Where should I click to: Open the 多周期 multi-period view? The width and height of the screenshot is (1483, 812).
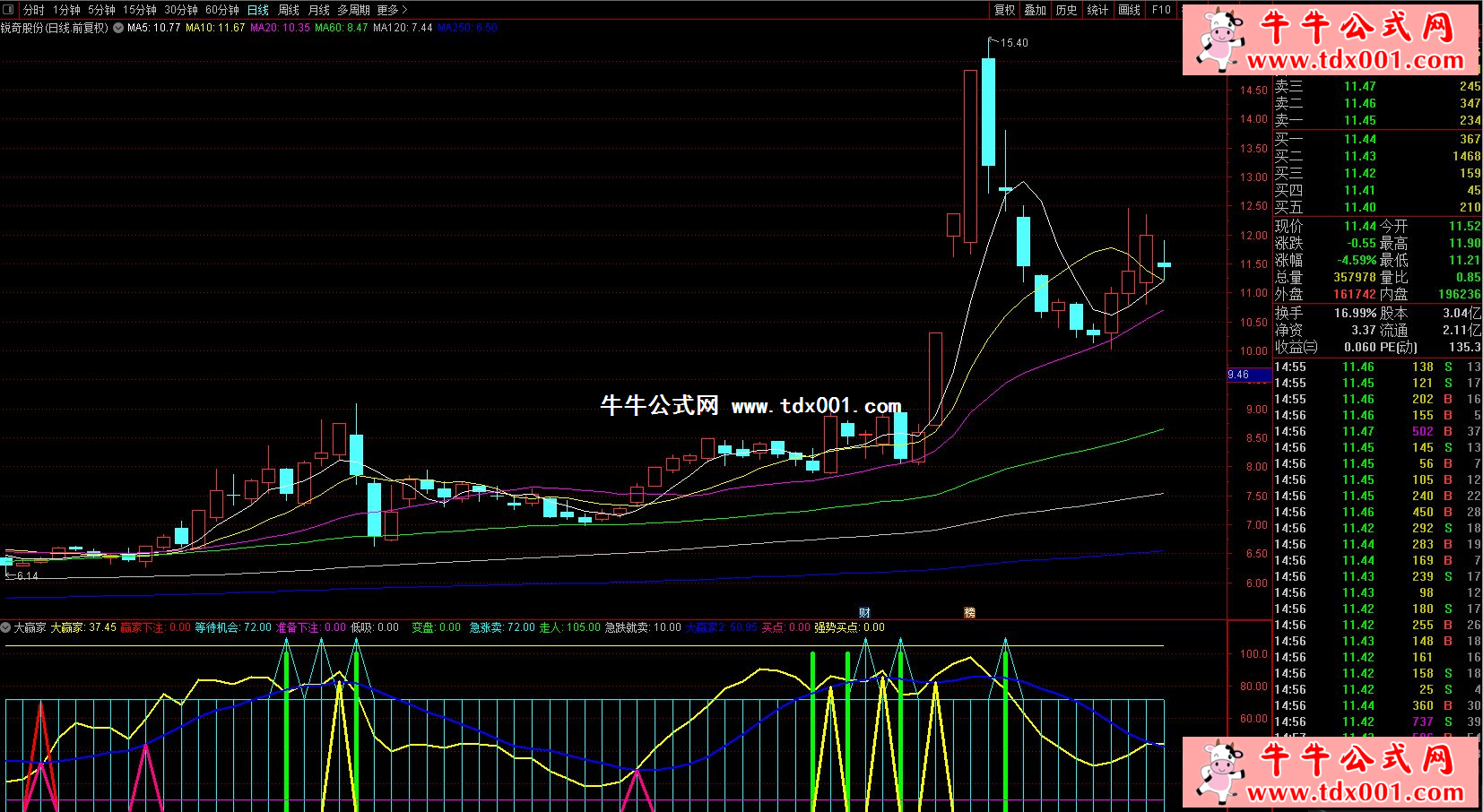(353, 10)
